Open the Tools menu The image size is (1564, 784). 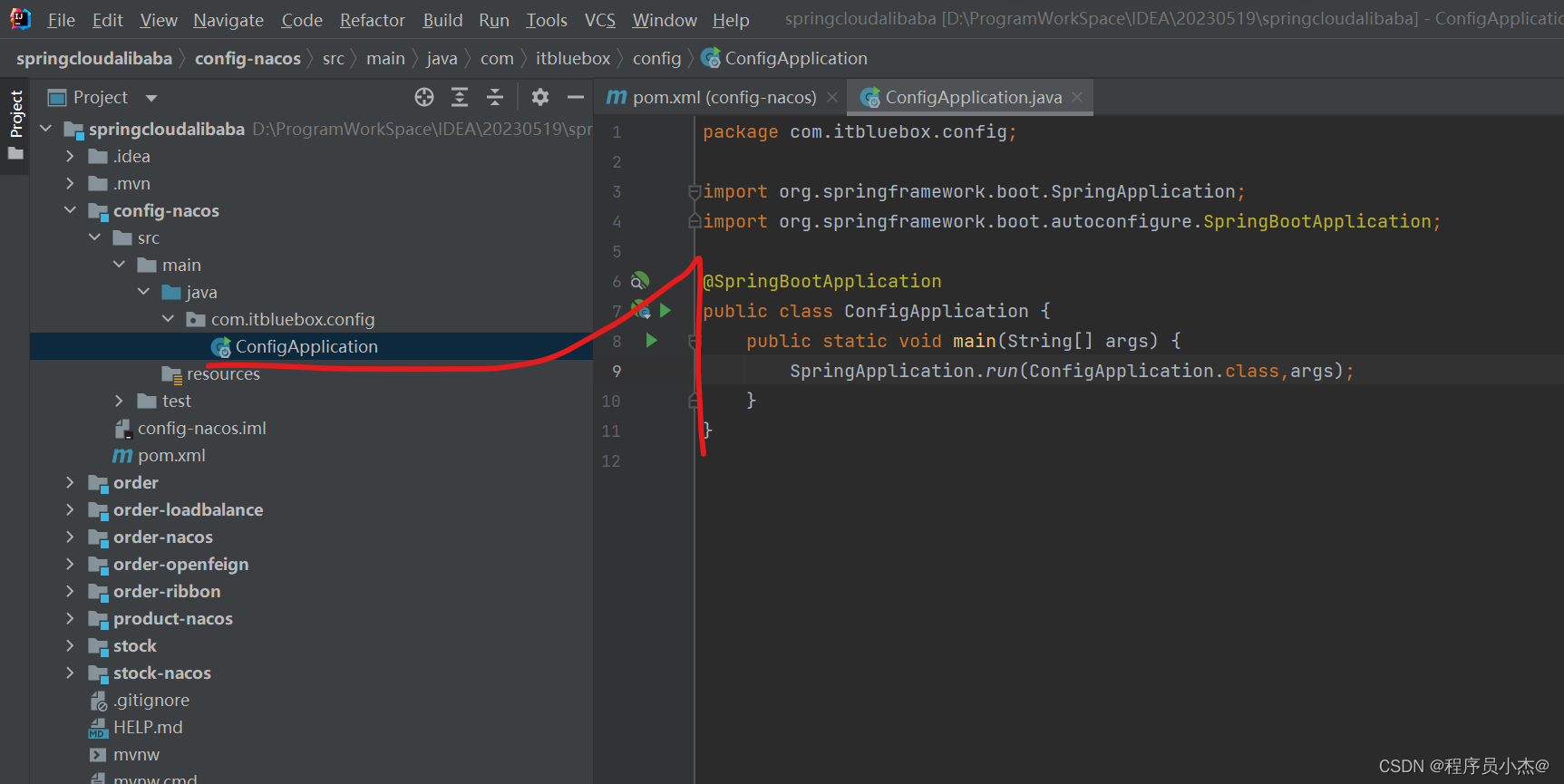click(x=547, y=20)
